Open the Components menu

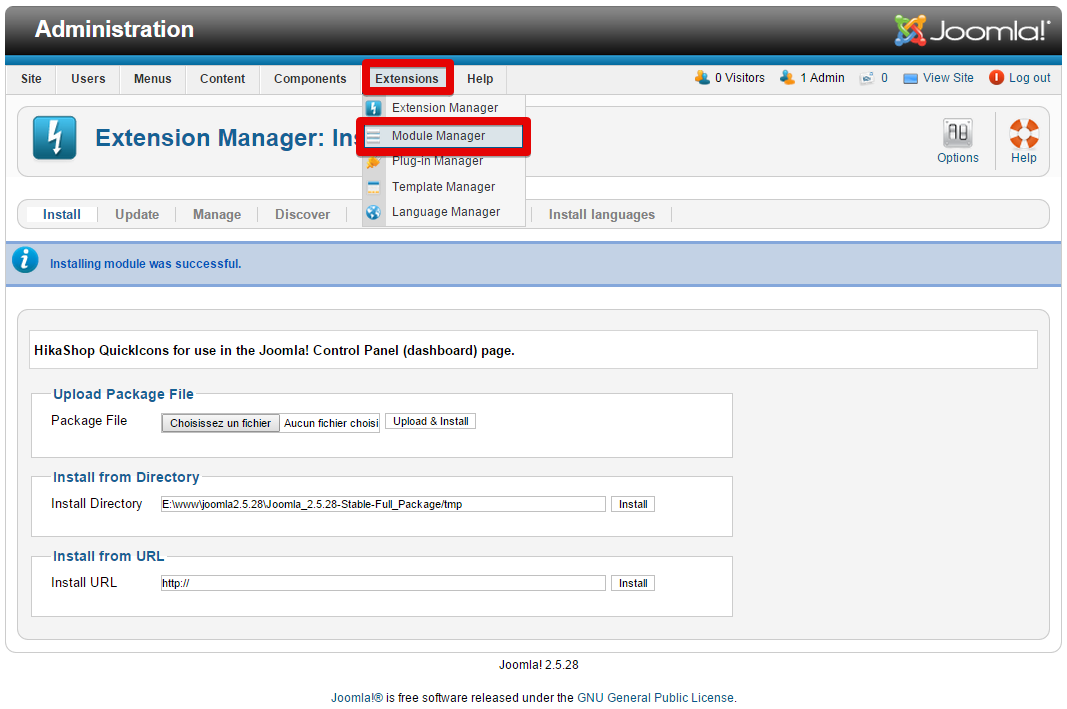(x=310, y=79)
